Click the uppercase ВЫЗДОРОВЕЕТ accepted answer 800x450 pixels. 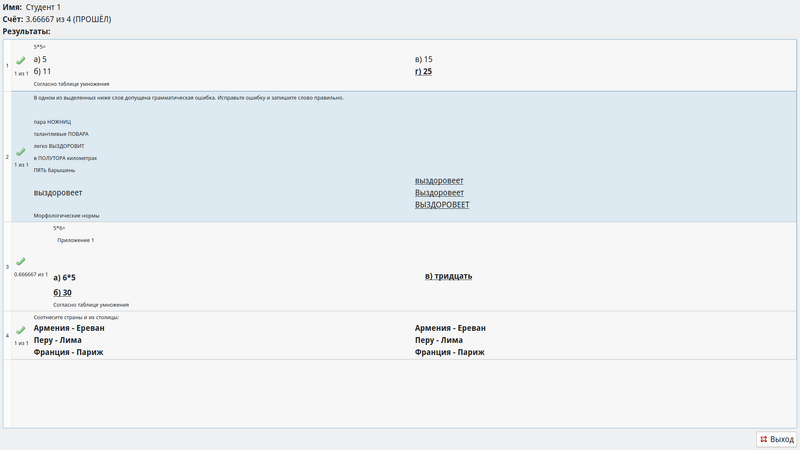(x=442, y=205)
